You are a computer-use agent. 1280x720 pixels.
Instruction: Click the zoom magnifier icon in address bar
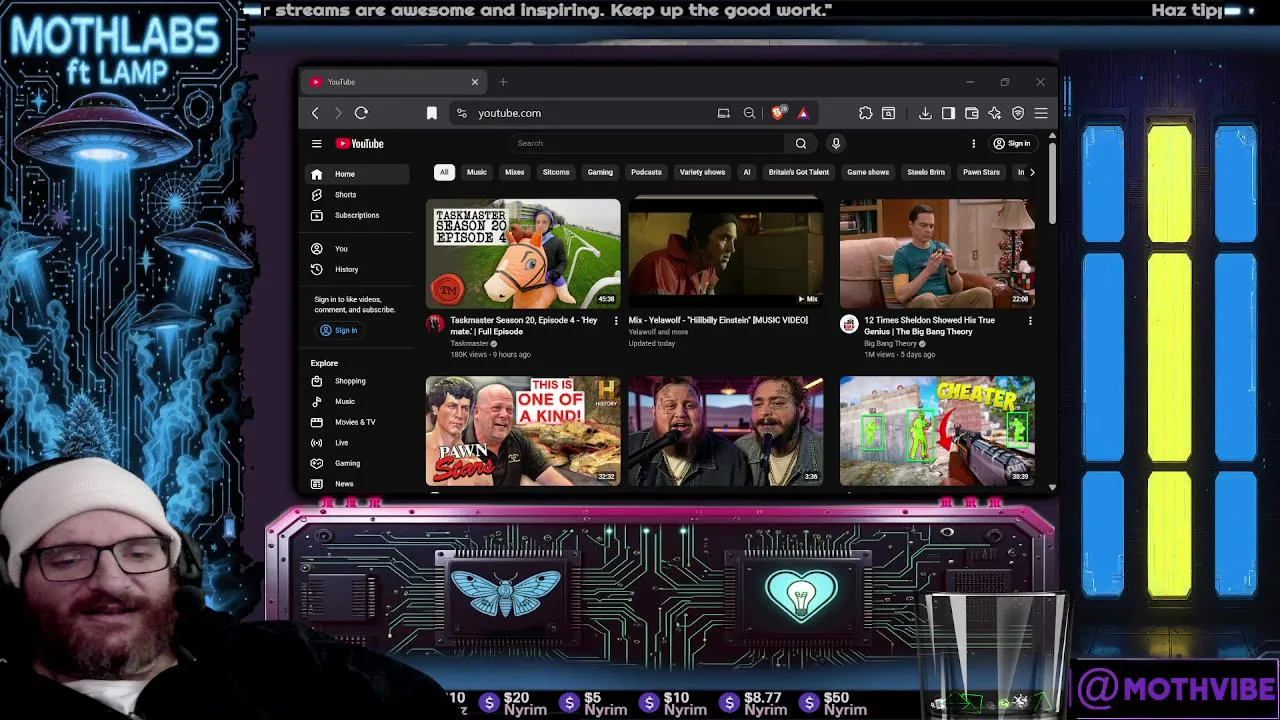coord(749,113)
